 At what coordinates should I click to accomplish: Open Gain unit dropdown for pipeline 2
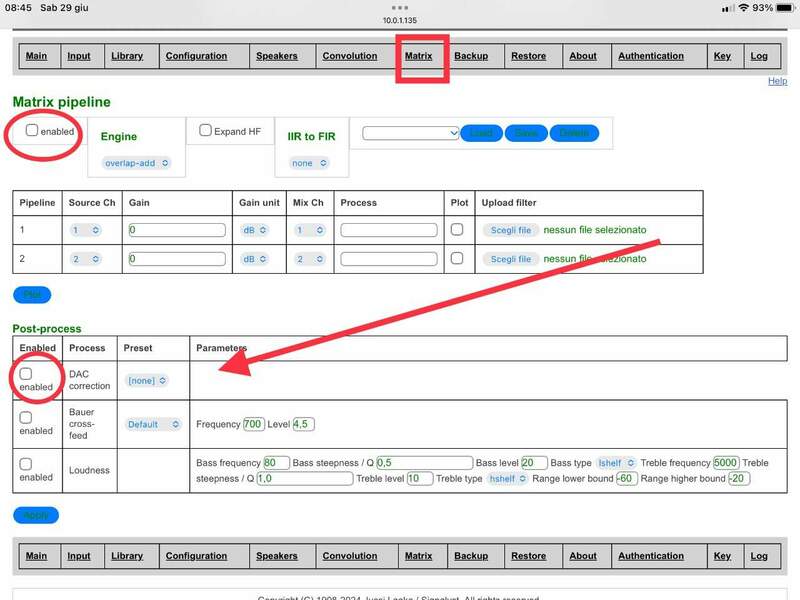coord(254,259)
